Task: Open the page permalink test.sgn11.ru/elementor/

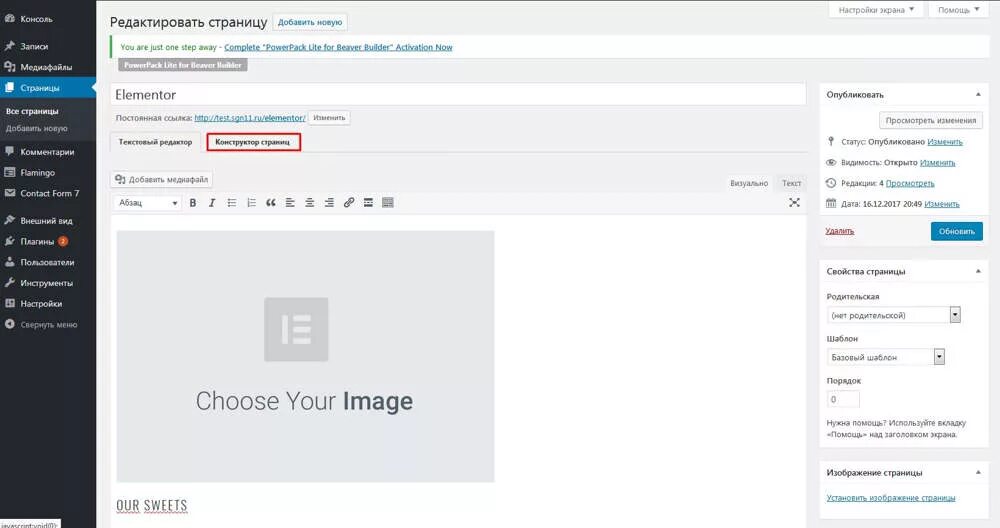Action: 249,118
